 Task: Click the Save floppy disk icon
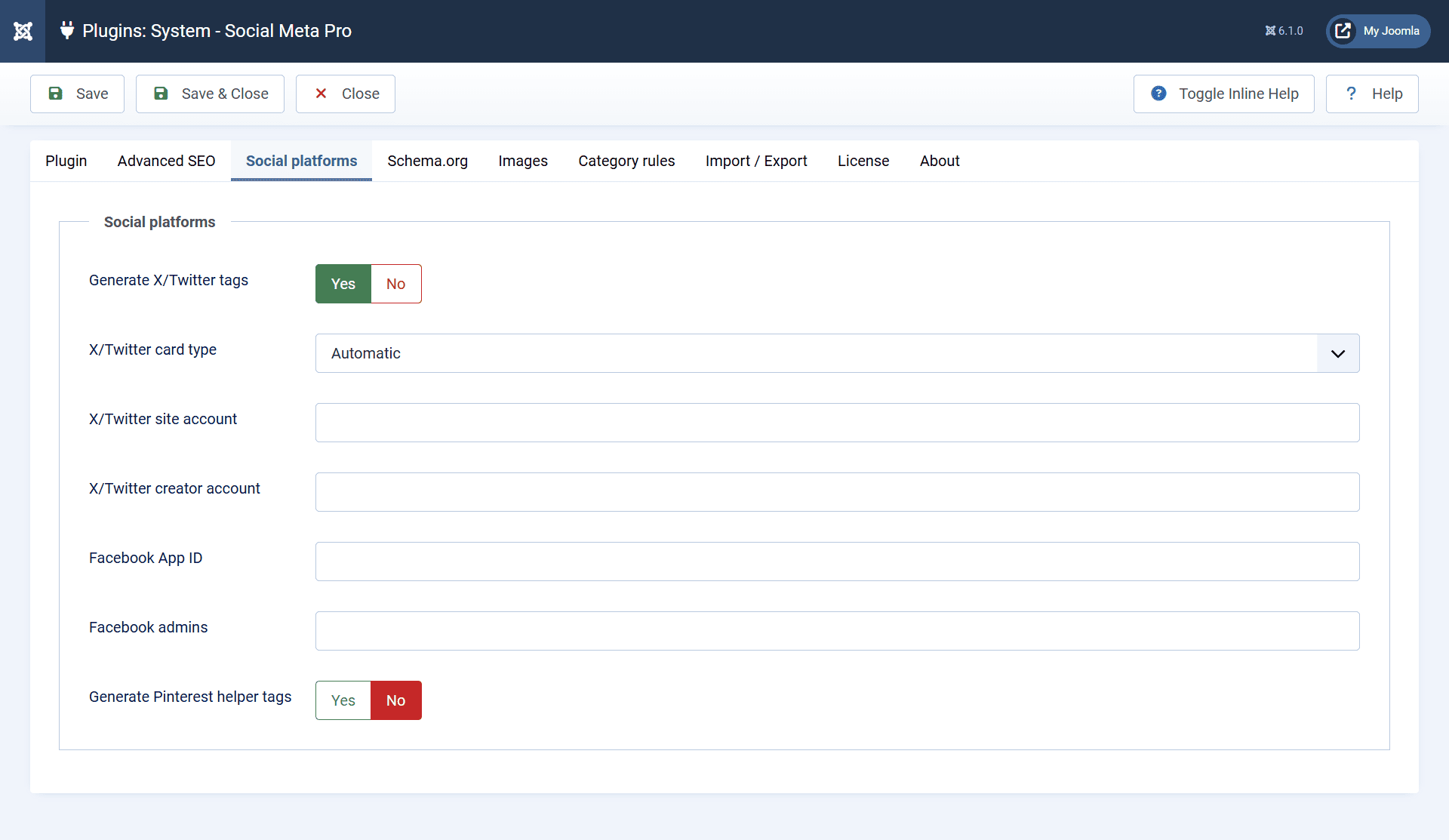[55, 94]
